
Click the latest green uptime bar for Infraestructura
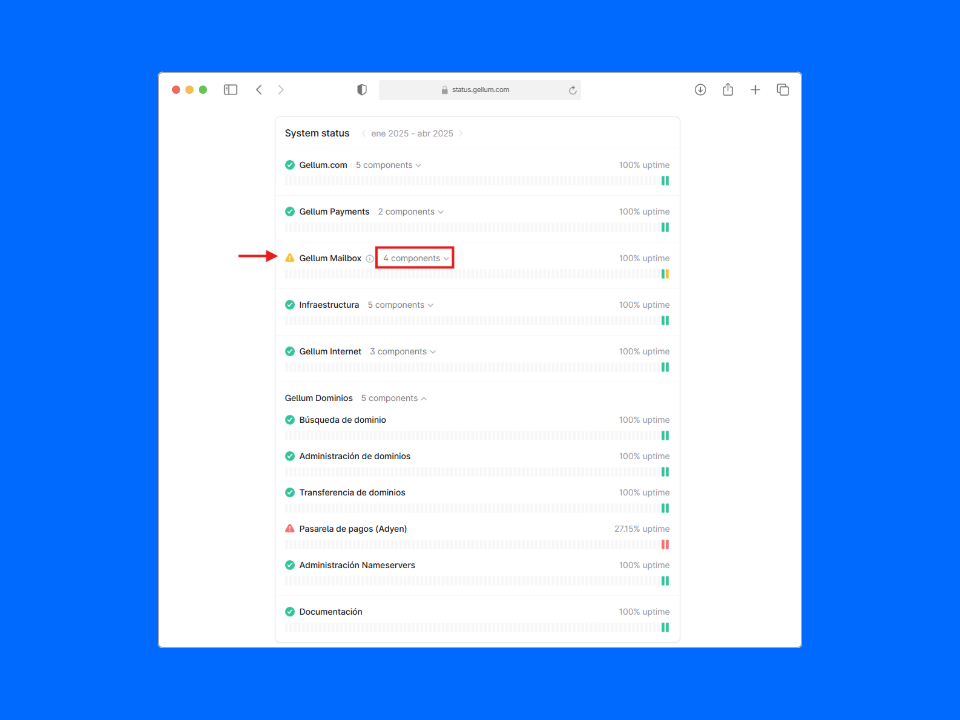click(x=667, y=320)
